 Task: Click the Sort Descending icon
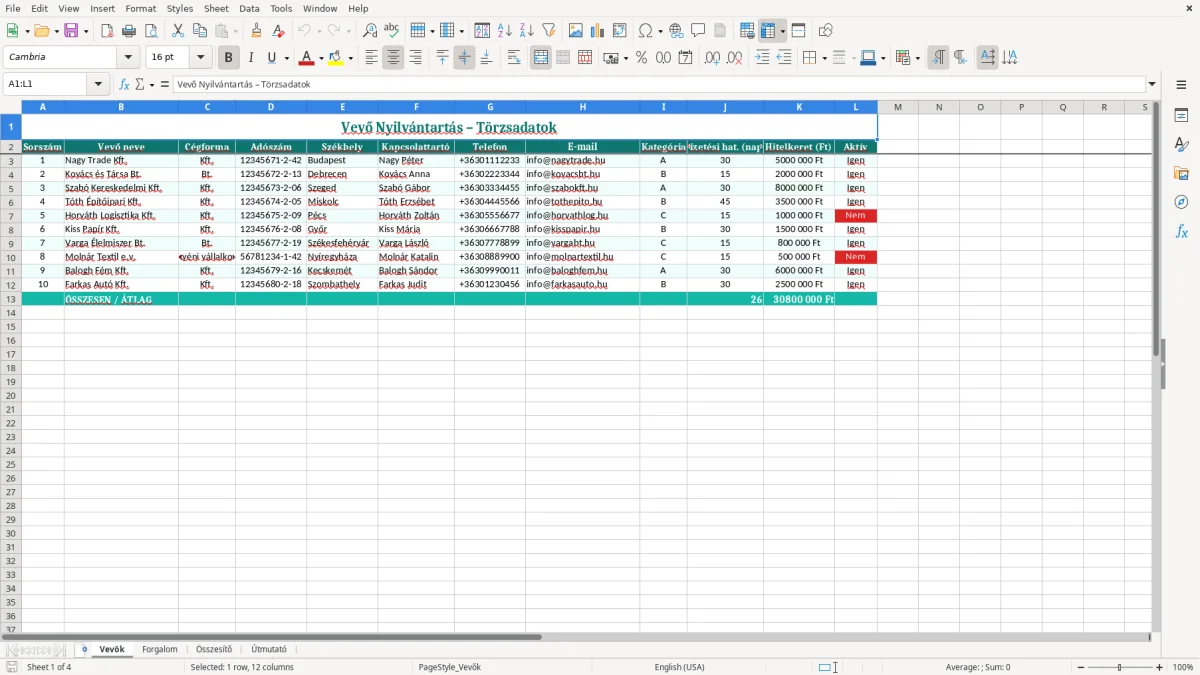pyautogui.click(x=526, y=31)
